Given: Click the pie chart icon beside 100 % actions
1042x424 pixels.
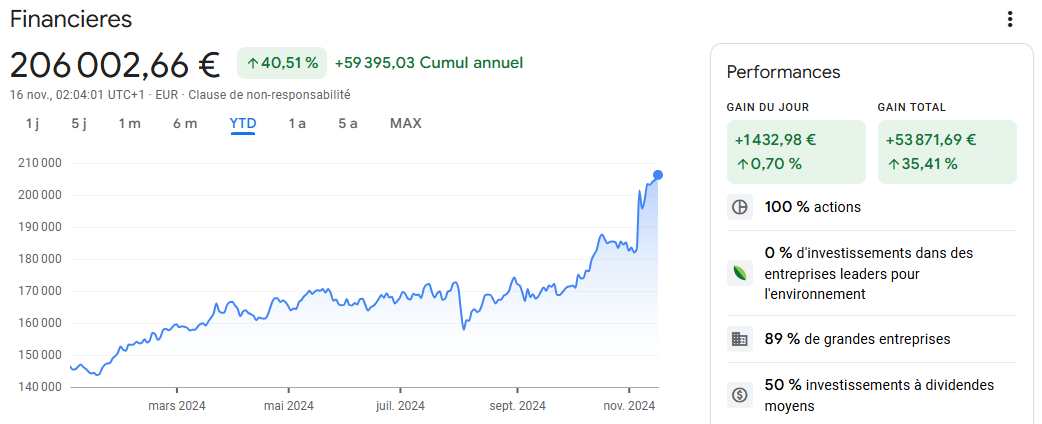Looking at the screenshot, I should tap(740, 207).
